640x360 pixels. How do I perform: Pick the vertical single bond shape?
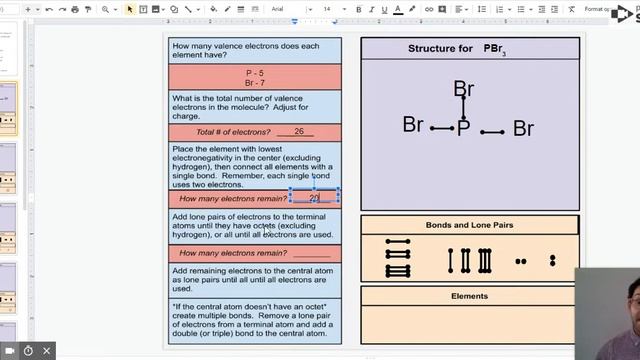(x=450, y=261)
